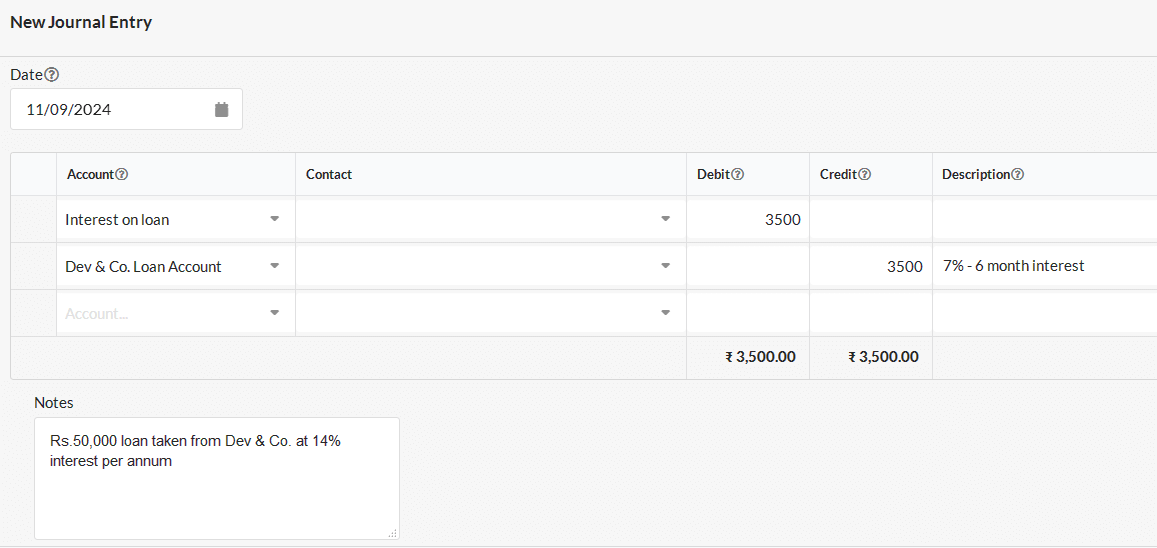The height and width of the screenshot is (548, 1157).
Task: Show help for the Debit column
Action: 738,174
